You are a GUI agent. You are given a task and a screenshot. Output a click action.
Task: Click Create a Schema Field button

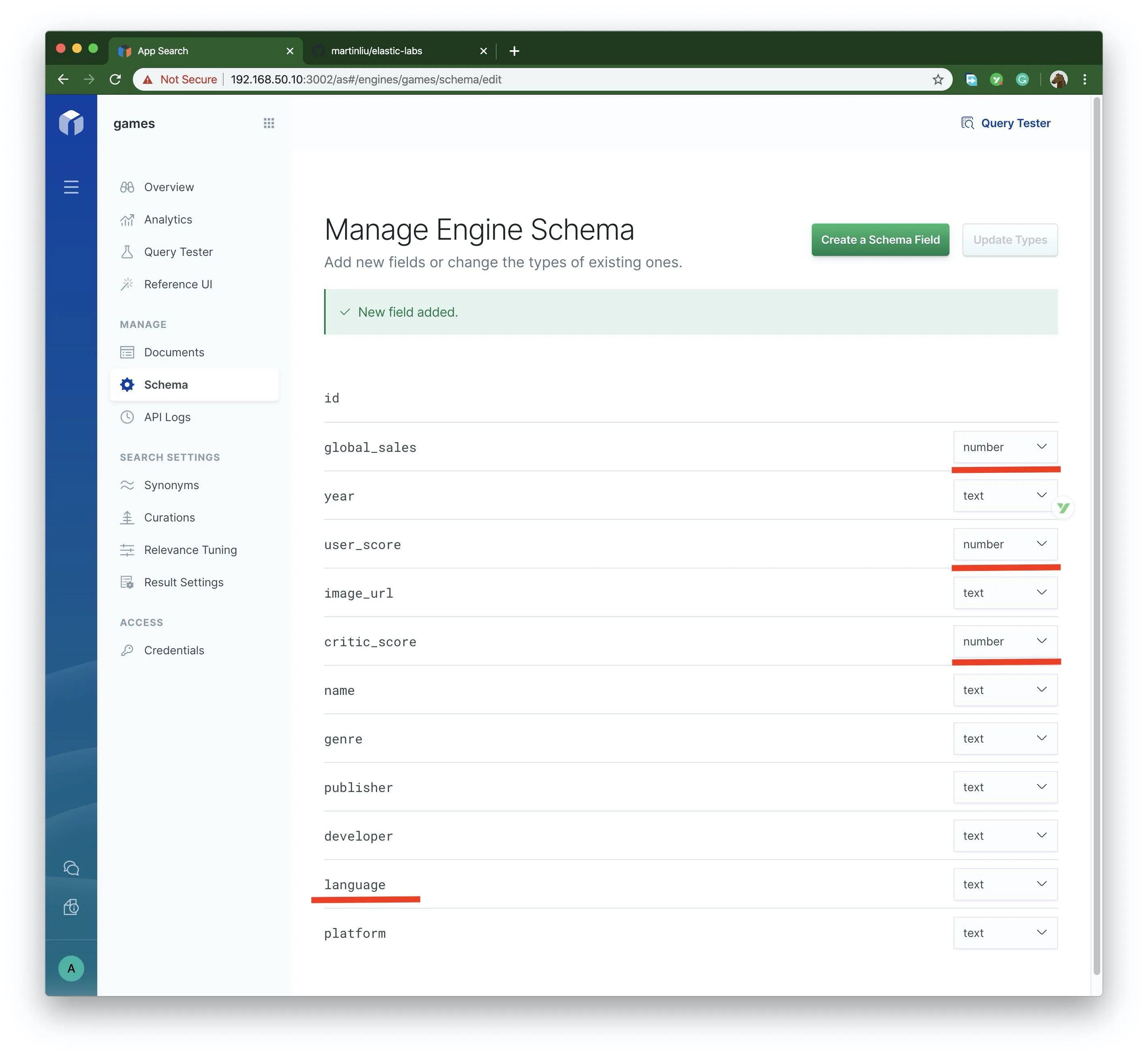point(880,240)
